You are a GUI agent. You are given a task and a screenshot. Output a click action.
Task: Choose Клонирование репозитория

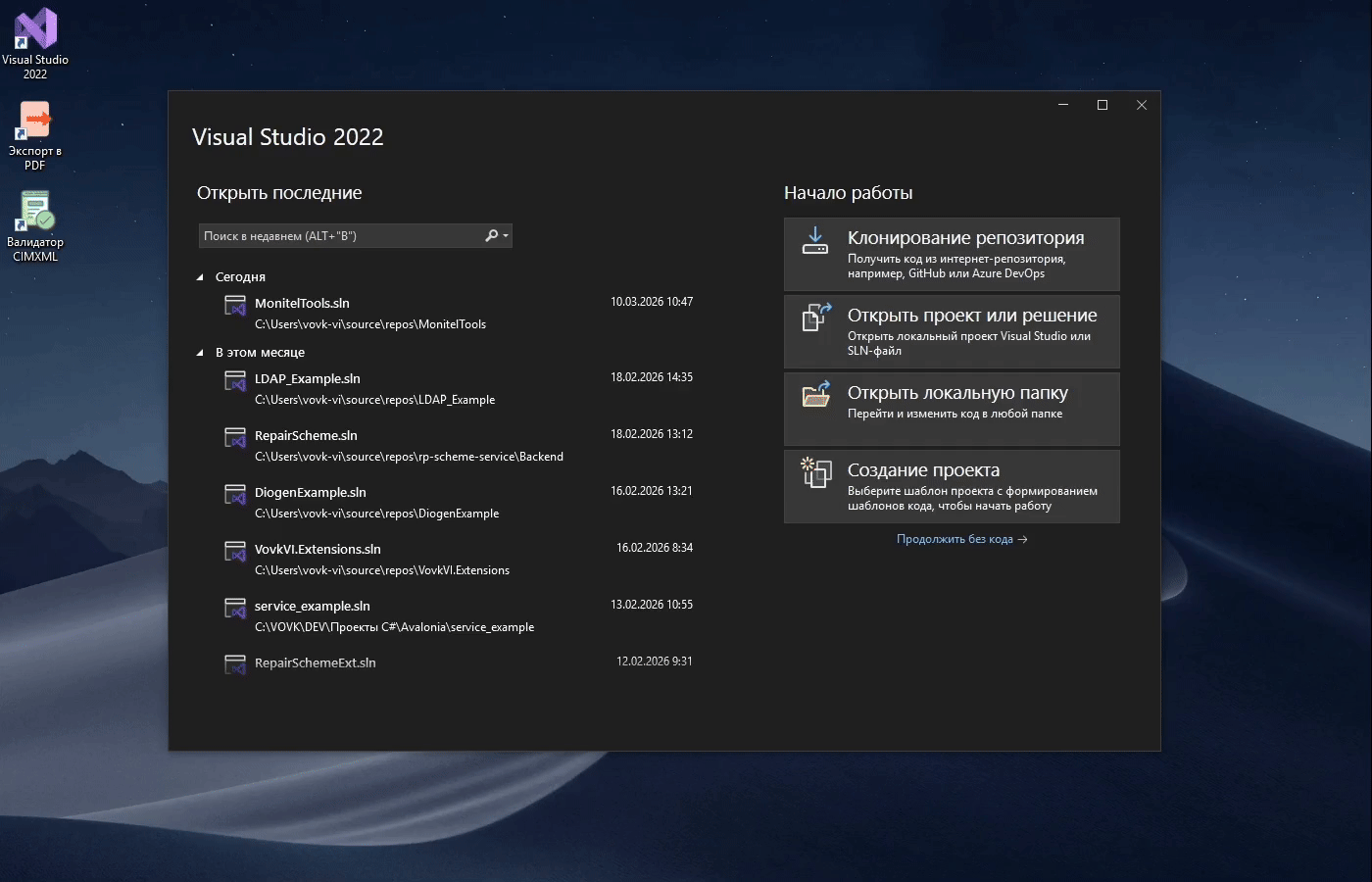[952, 254]
